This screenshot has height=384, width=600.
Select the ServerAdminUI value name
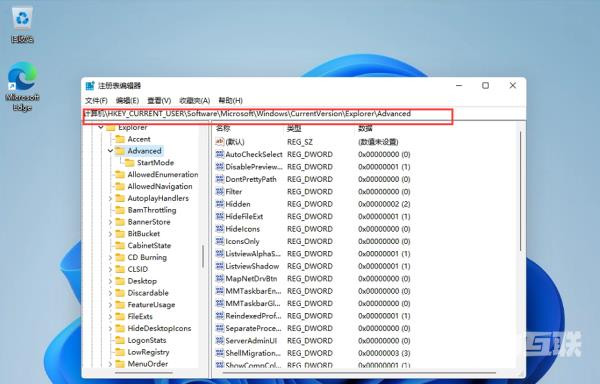[x=251, y=341]
